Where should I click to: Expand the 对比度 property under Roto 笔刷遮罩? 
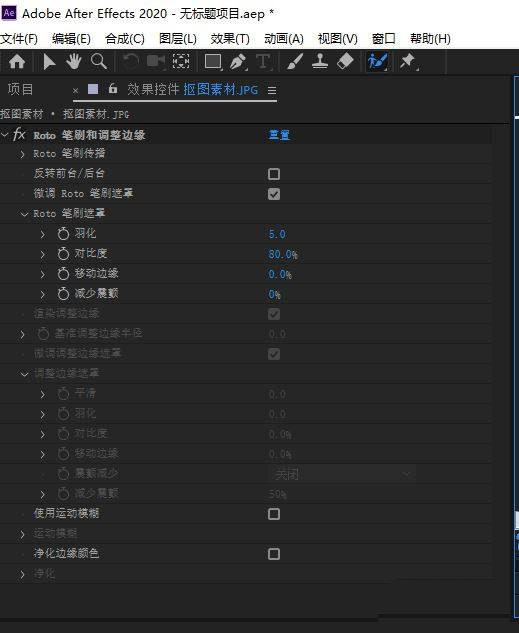pyautogui.click(x=43, y=254)
